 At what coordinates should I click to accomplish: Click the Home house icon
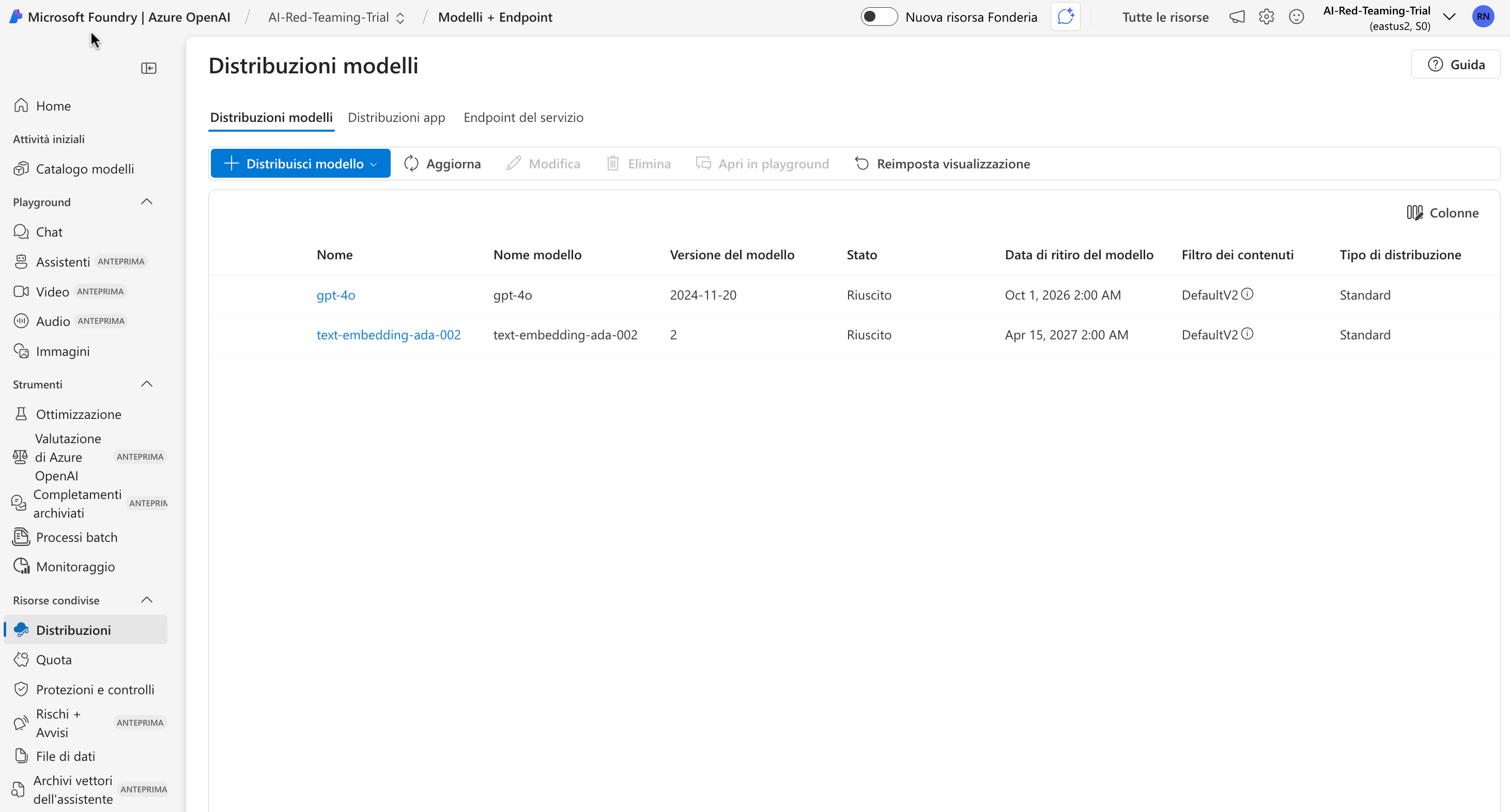coord(21,105)
